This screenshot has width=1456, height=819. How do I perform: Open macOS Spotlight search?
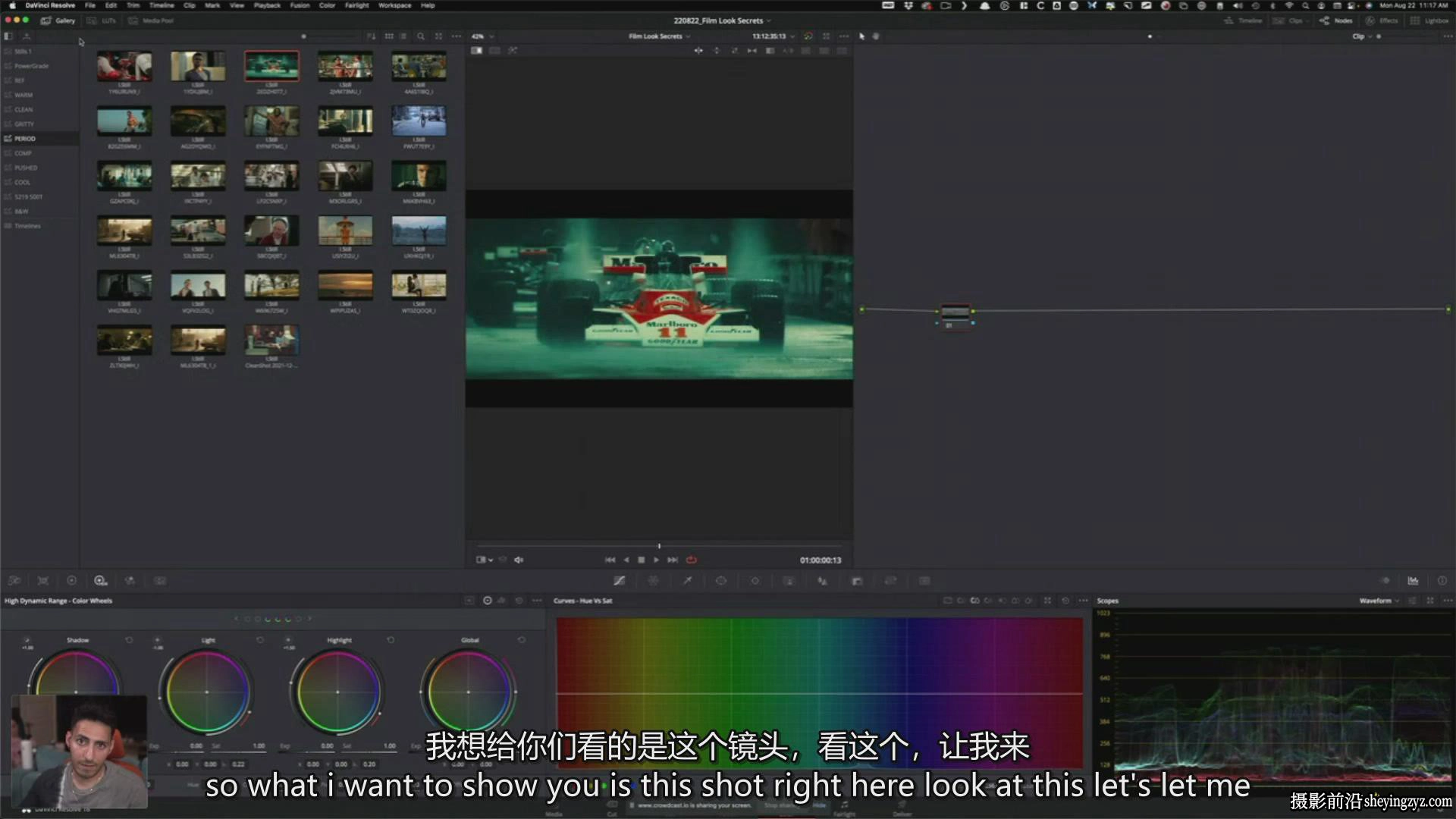pyautogui.click(x=1305, y=5)
